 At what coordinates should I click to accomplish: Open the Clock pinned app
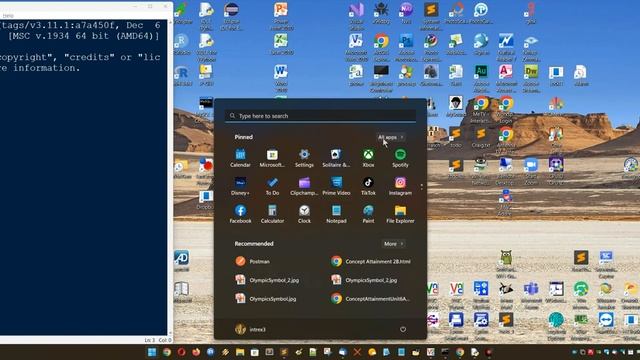point(304,214)
